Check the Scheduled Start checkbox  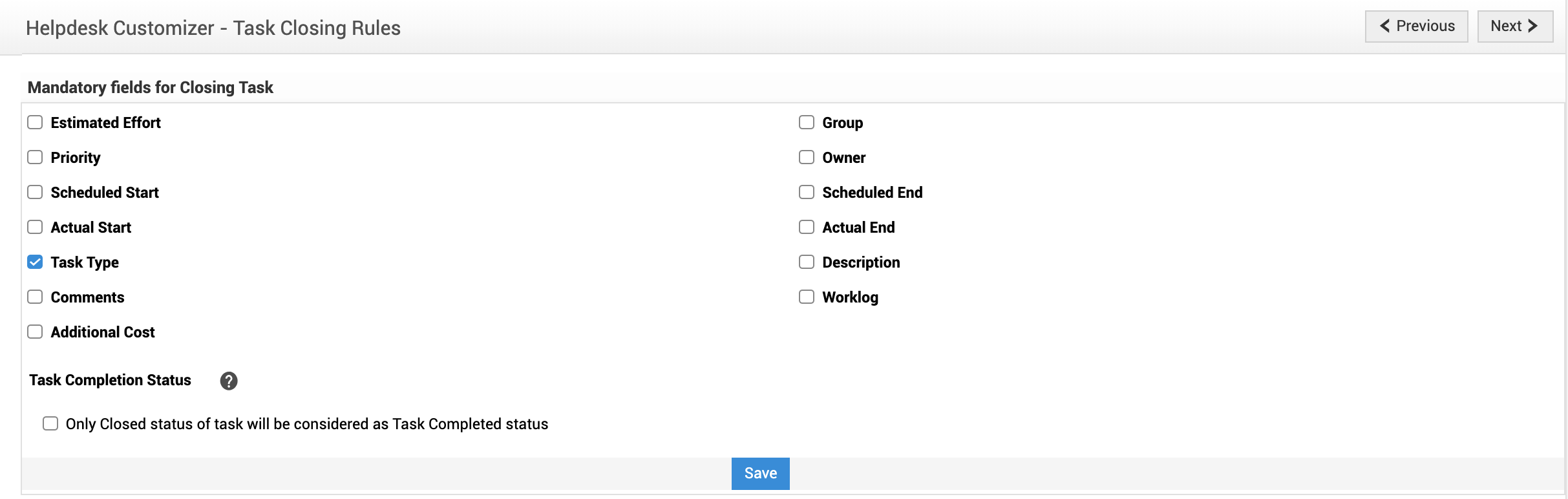(35, 193)
